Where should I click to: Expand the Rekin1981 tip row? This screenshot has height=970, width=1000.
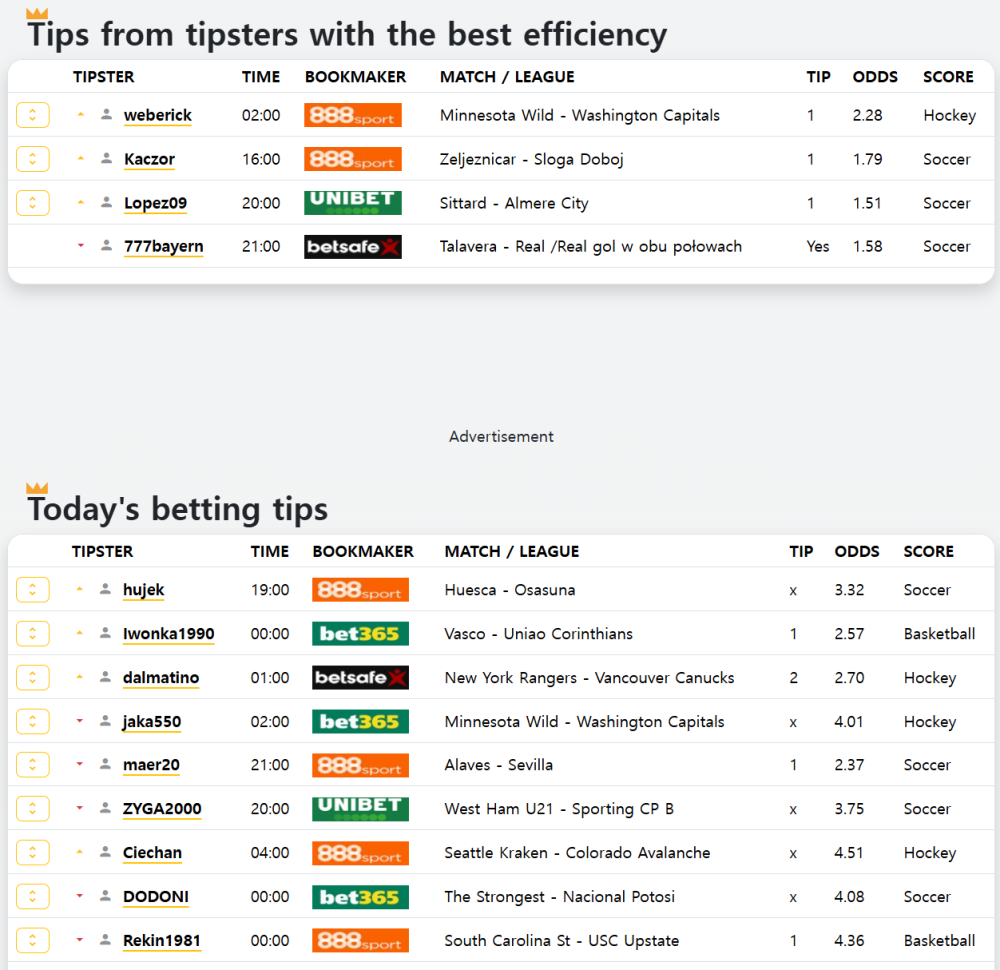tap(33, 941)
